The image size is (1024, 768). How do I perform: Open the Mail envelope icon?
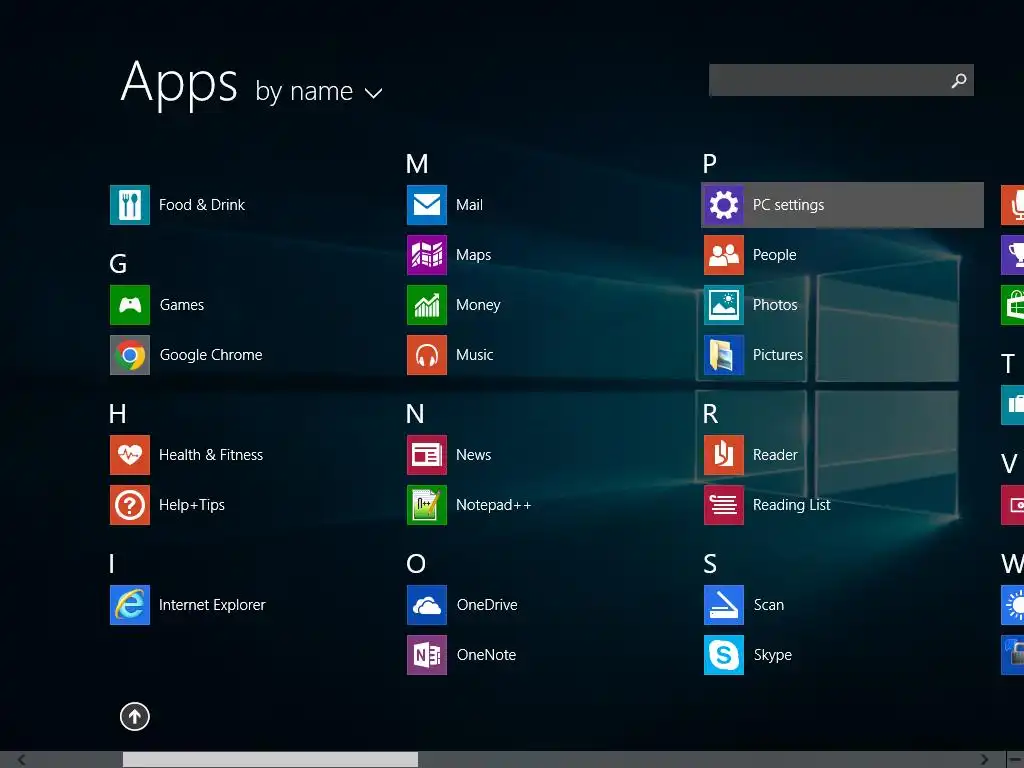[427, 205]
